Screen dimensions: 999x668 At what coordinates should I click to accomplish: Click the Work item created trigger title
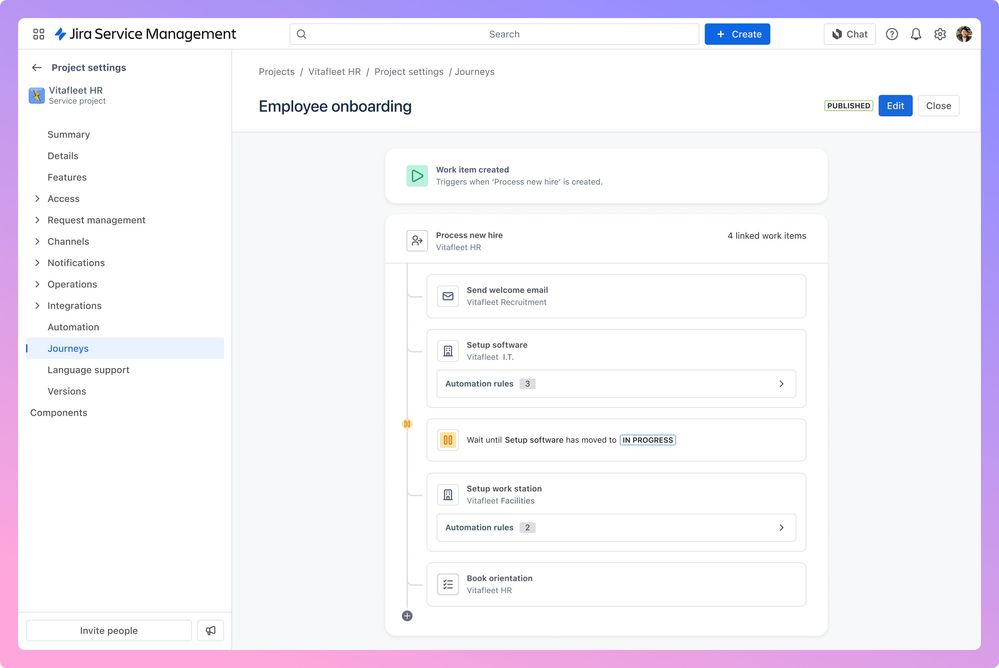click(472, 170)
